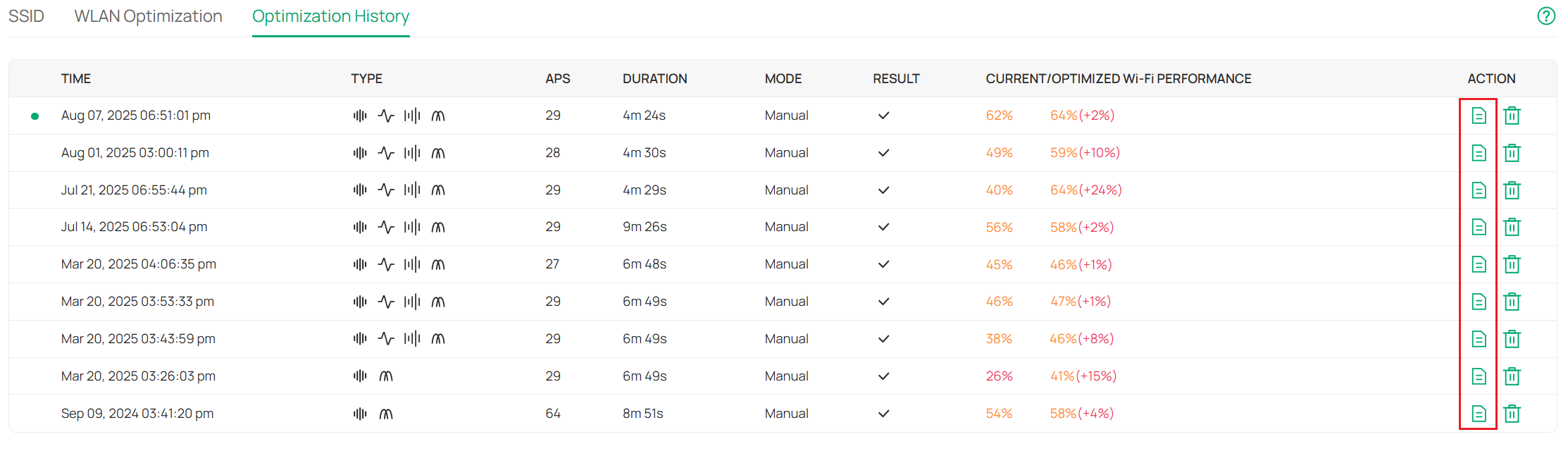Switch to the WLAN Optimization tab

[148, 16]
